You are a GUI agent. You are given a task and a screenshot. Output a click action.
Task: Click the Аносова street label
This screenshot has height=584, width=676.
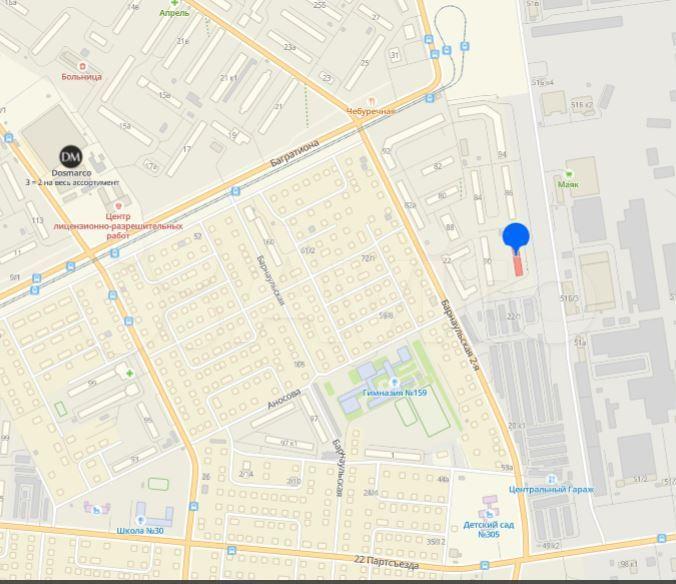(x=284, y=399)
